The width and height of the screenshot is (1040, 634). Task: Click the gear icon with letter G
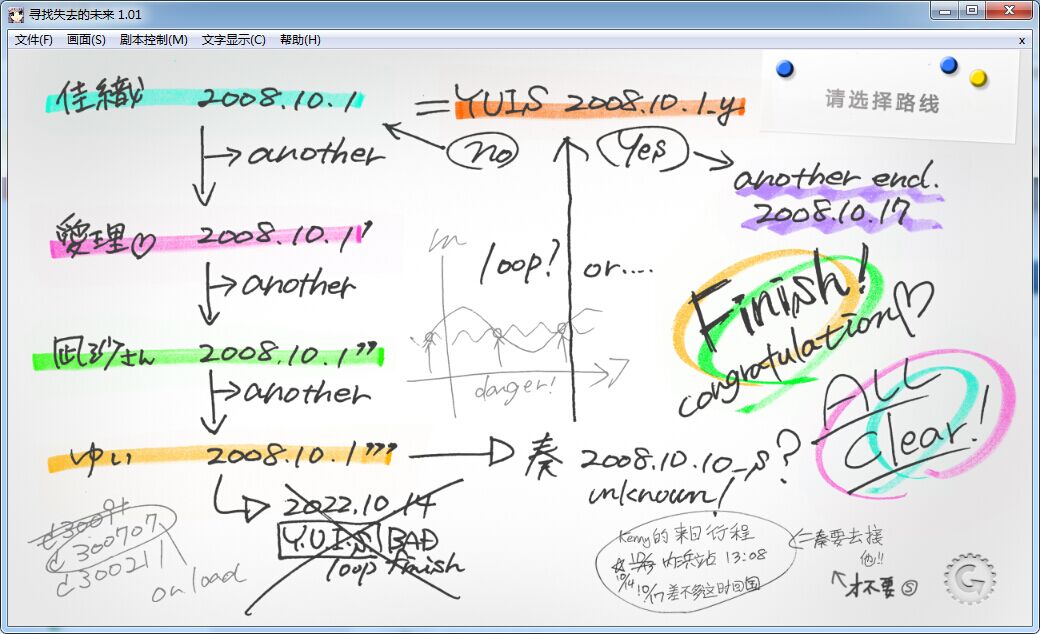[x=970, y=581]
